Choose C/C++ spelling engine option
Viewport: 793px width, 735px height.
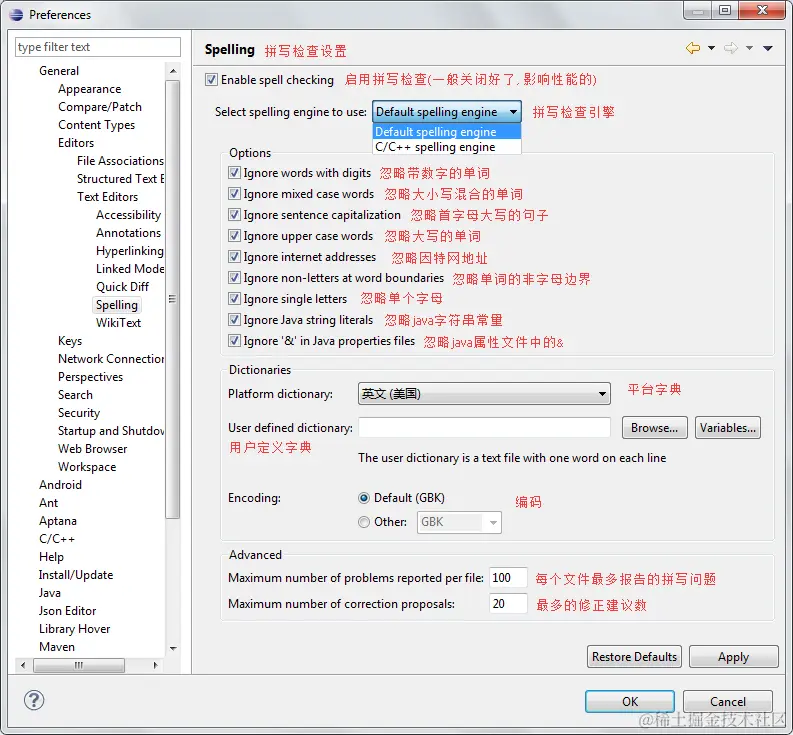(447, 147)
